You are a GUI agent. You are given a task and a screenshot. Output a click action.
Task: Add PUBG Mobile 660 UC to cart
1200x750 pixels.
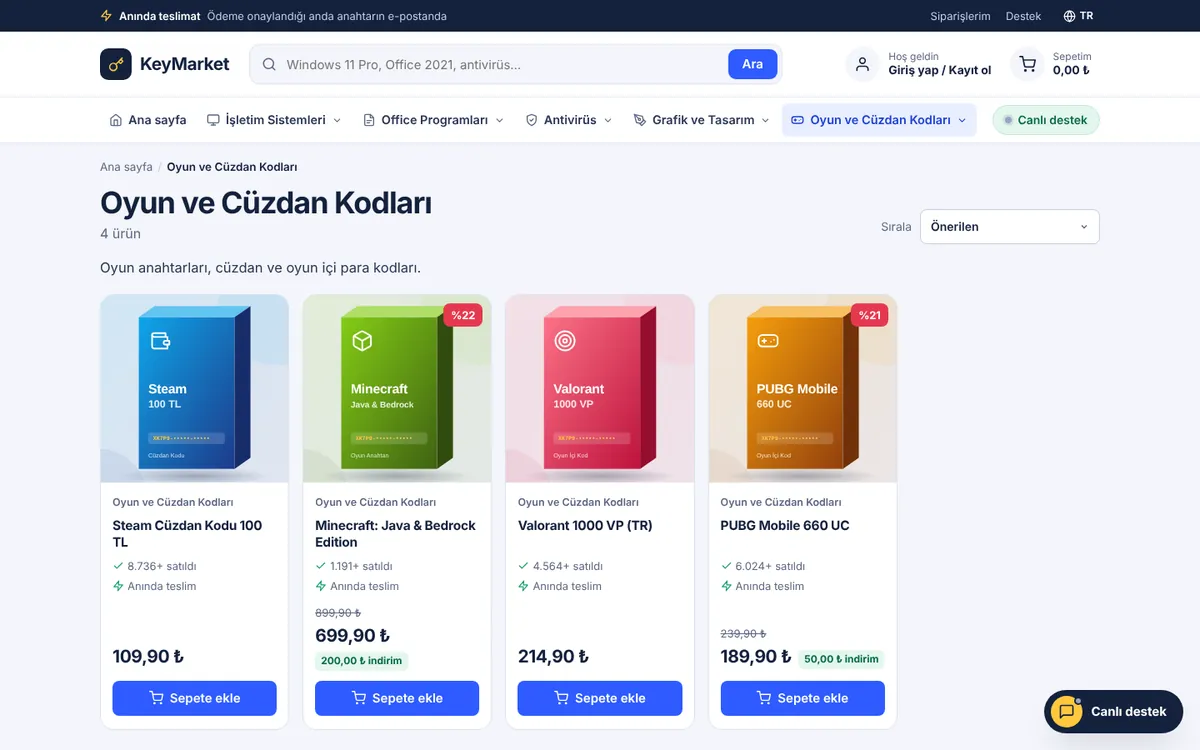click(x=802, y=698)
